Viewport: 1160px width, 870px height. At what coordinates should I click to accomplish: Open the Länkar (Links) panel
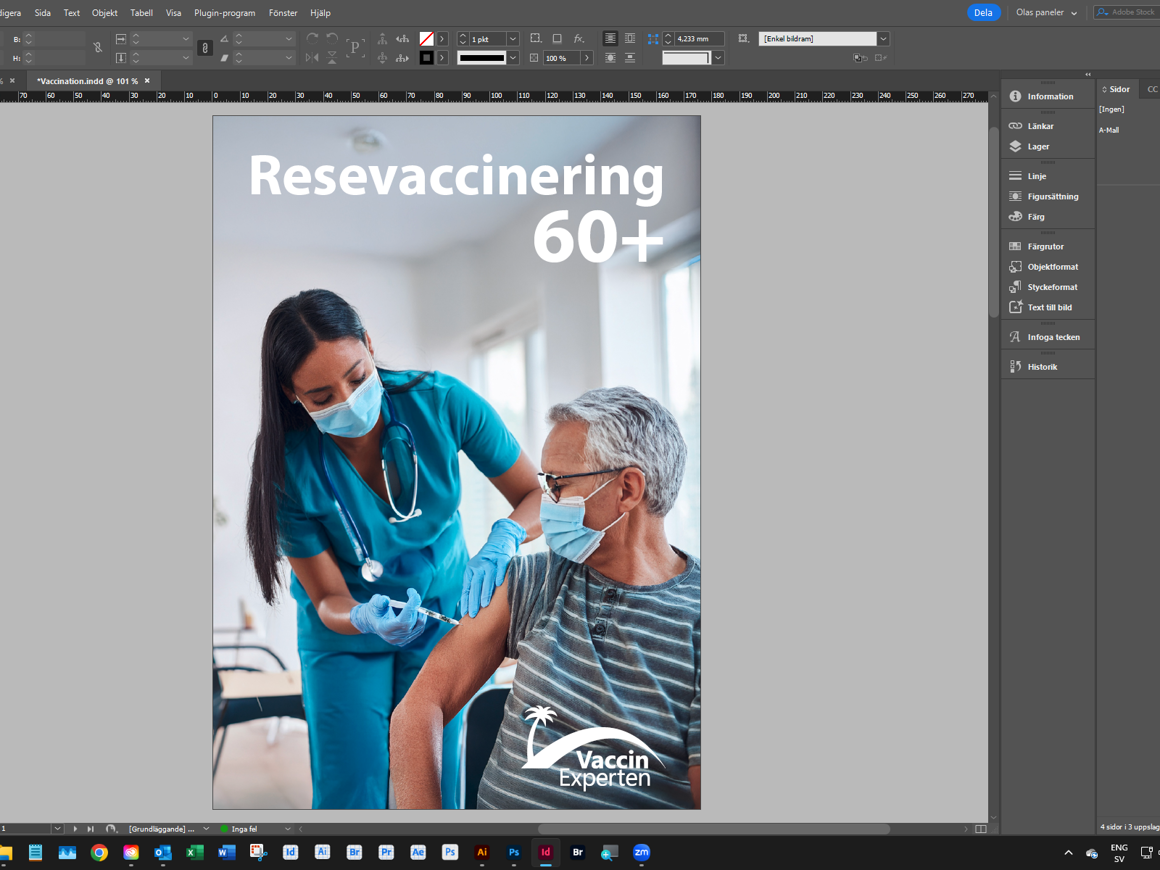pyautogui.click(x=1040, y=126)
